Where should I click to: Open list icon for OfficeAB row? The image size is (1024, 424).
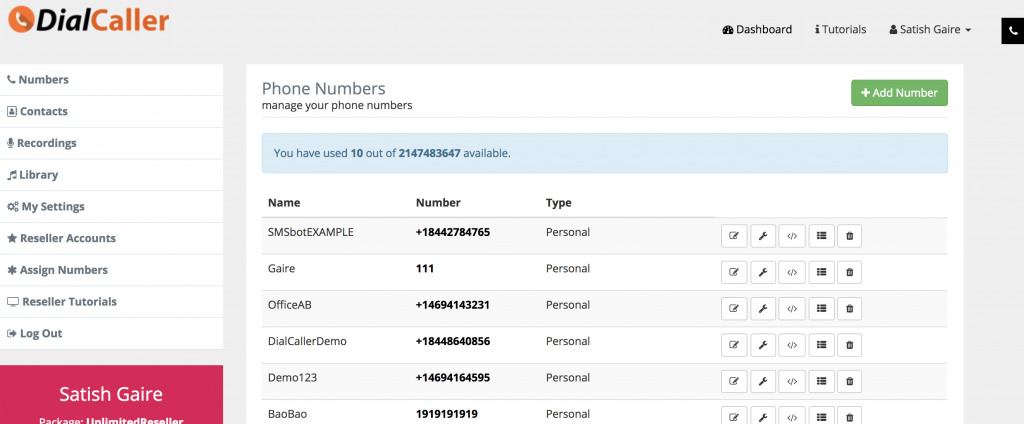point(822,308)
